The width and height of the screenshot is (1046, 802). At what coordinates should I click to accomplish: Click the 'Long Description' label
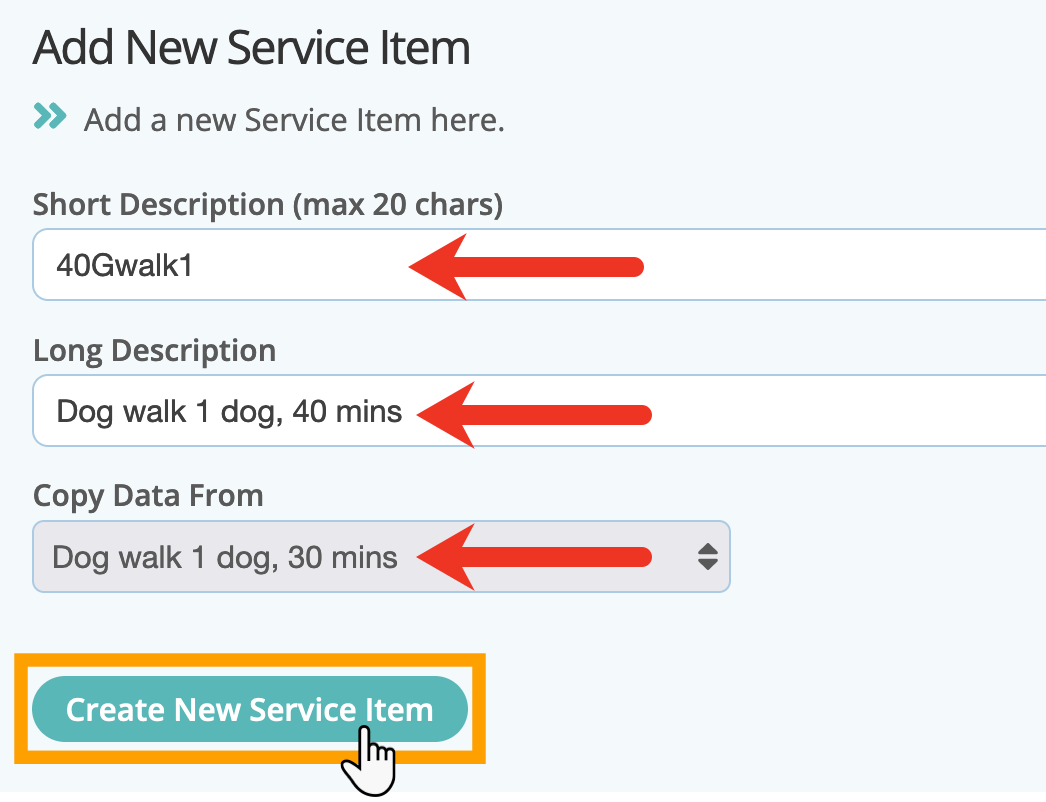[x=154, y=351]
